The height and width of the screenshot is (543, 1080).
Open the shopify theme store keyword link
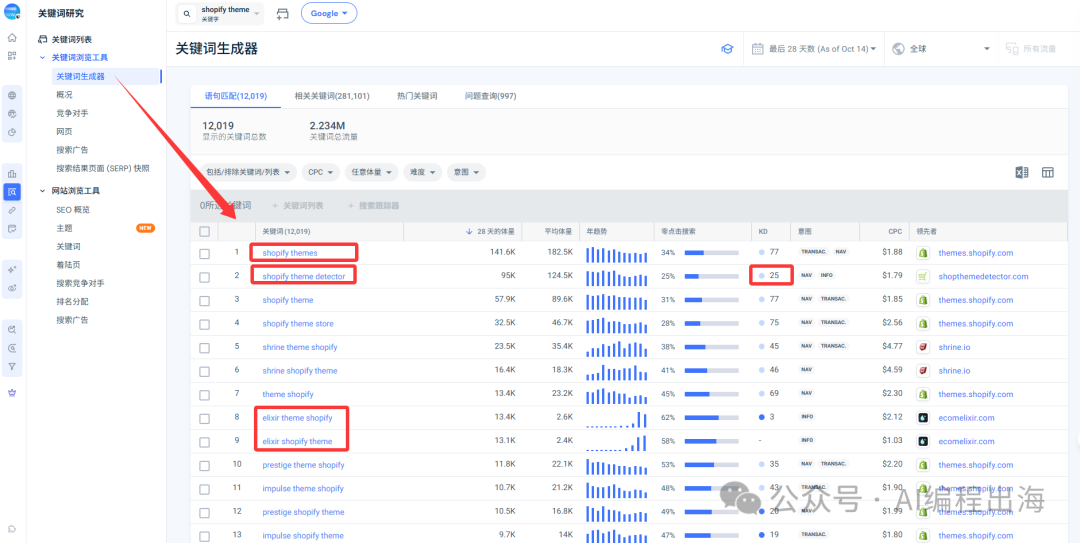(x=298, y=323)
